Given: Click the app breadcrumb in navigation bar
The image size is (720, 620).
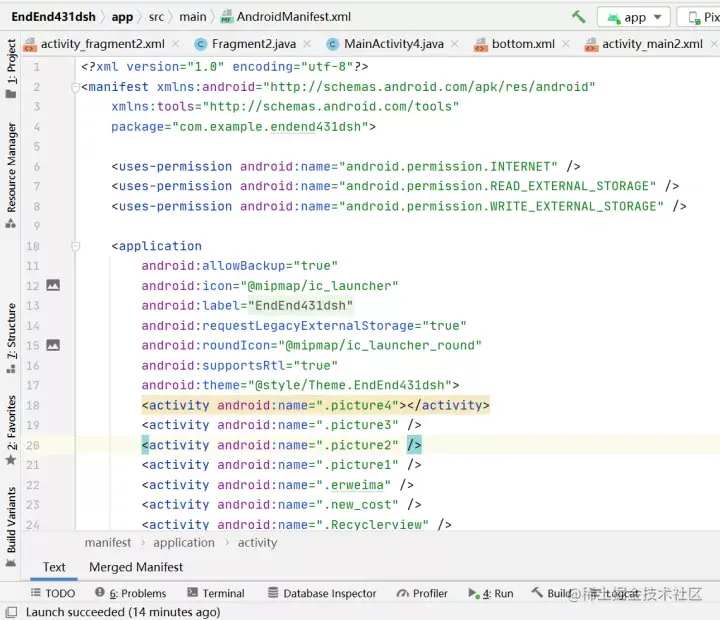Looking at the screenshot, I should pos(122,17).
